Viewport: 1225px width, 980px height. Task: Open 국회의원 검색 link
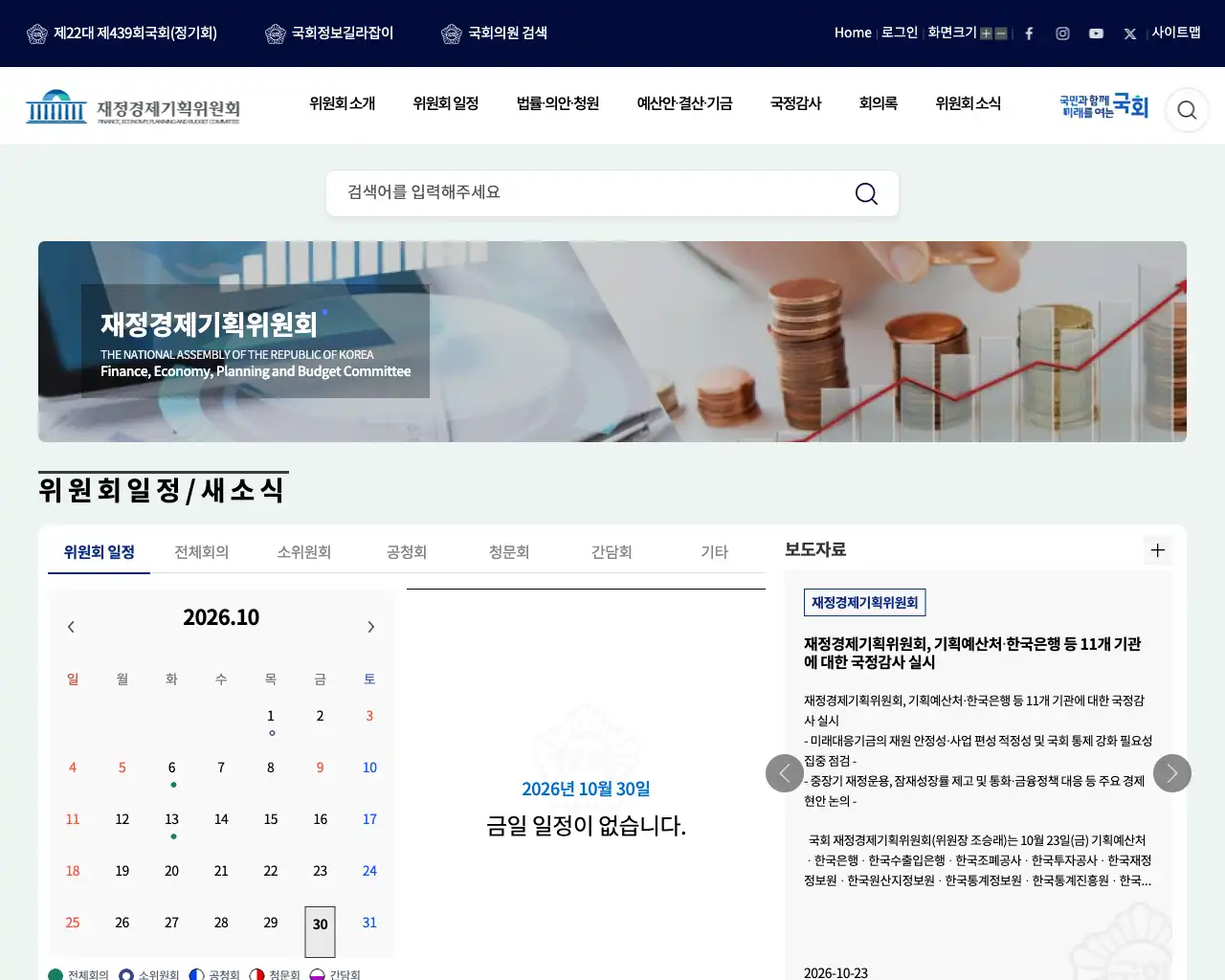tap(507, 33)
